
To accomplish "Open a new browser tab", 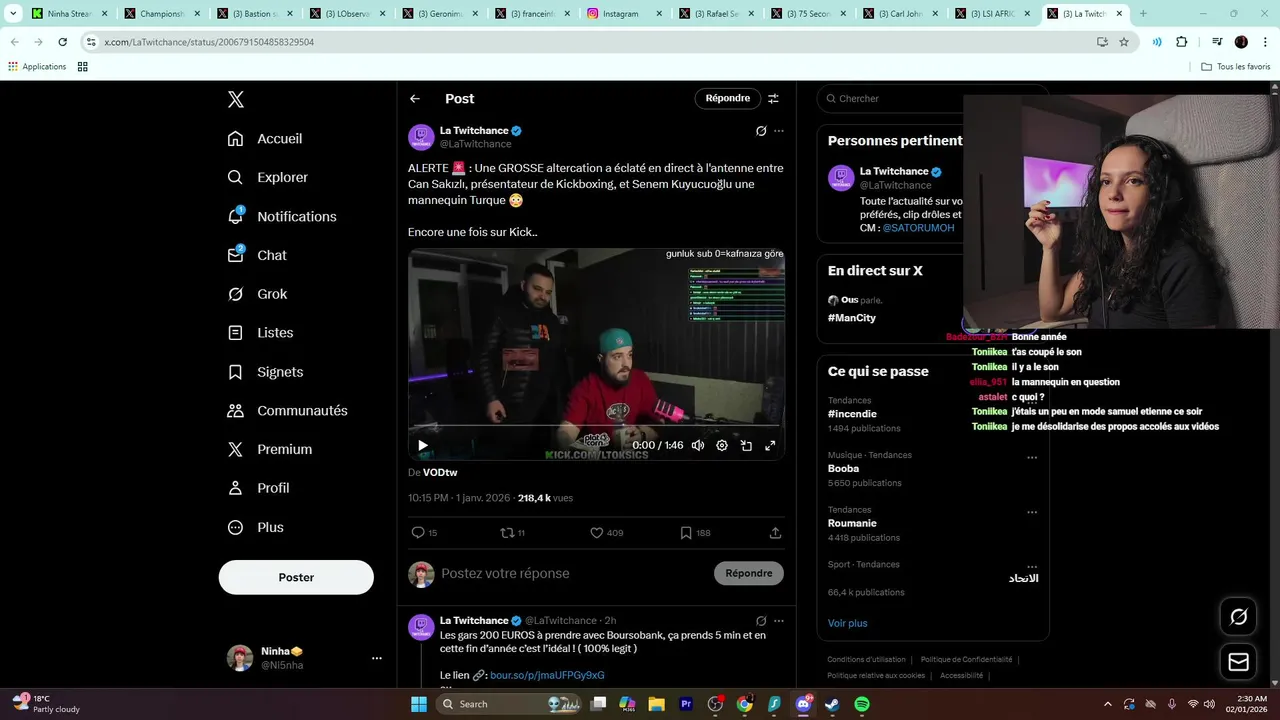I will (1143, 14).
